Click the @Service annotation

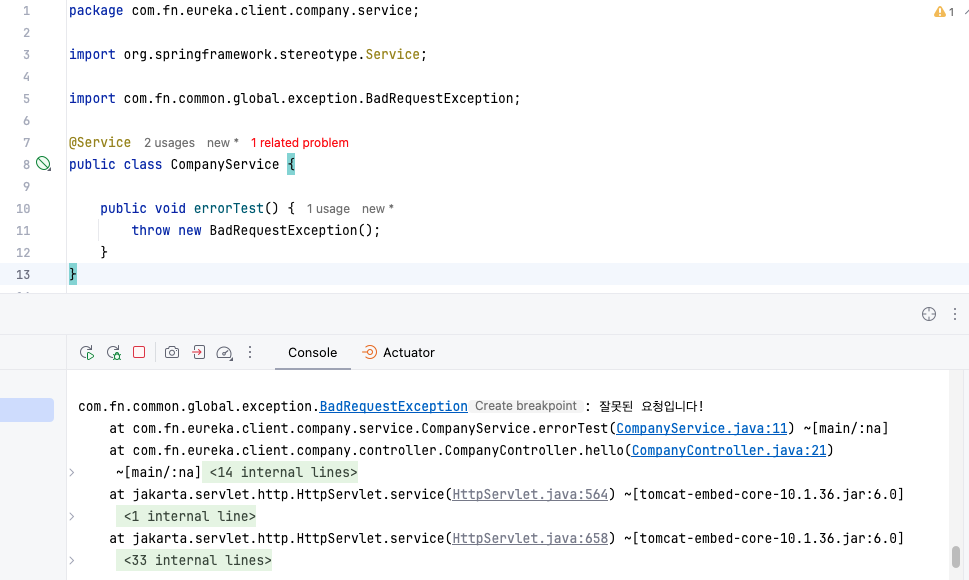100,142
